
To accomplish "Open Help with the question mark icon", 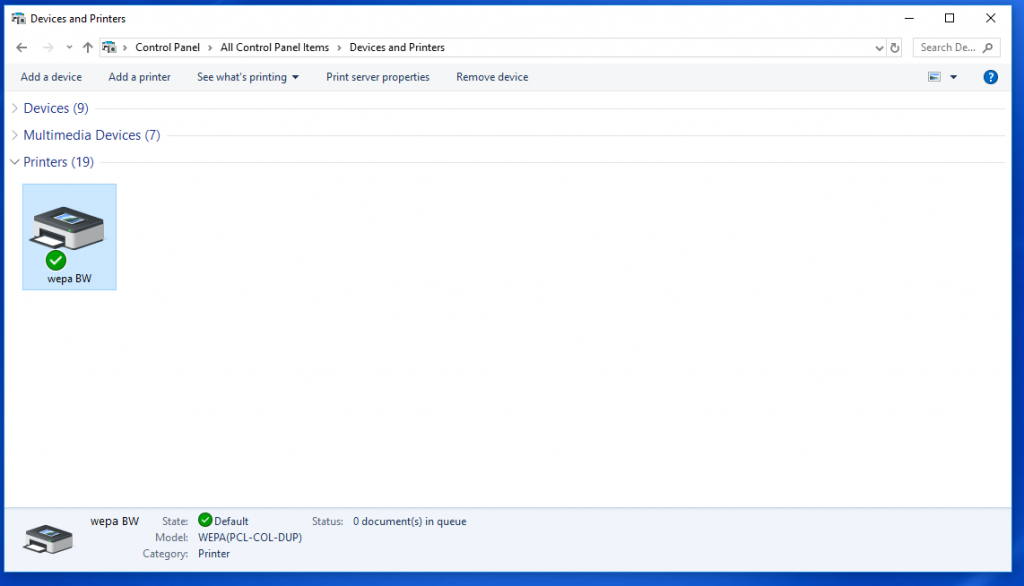I will coord(990,77).
